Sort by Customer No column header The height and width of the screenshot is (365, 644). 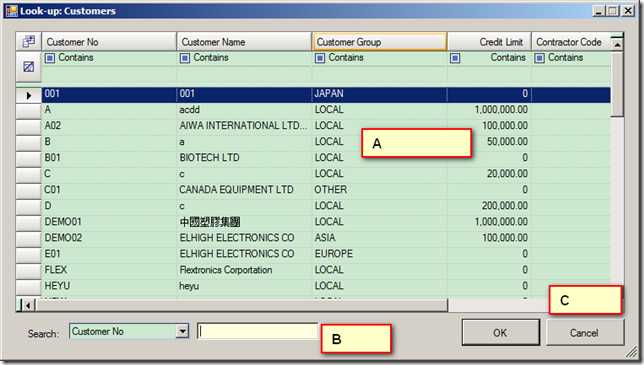click(x=109, y=42)
